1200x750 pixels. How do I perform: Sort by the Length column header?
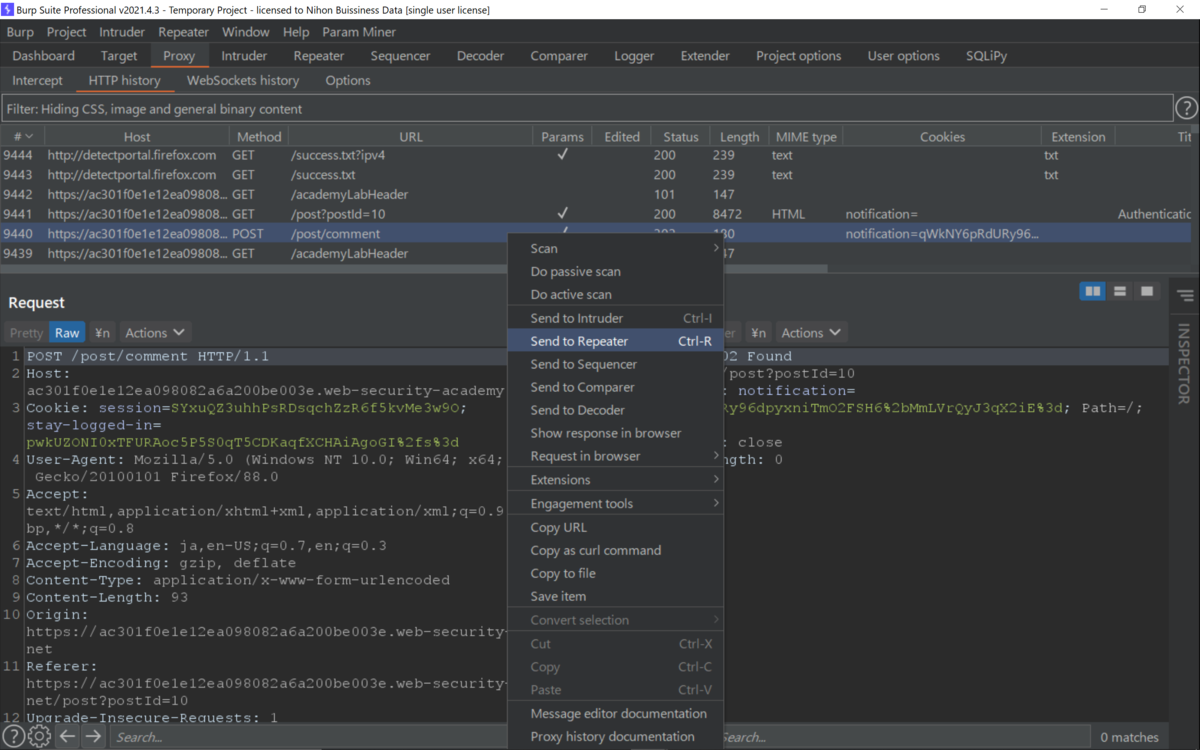(x=739, y=136)
